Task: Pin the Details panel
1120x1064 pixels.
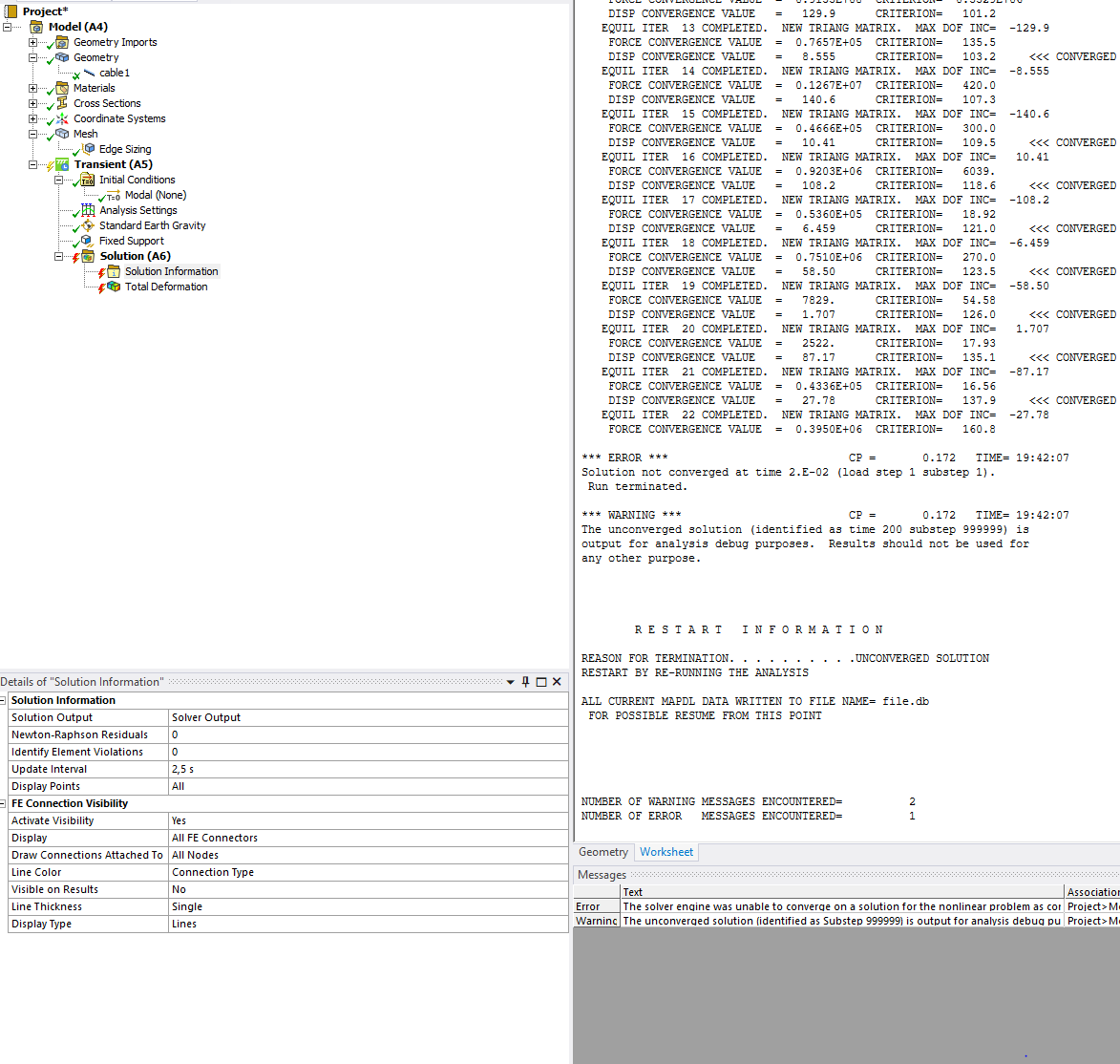Action: pos(526,682)
